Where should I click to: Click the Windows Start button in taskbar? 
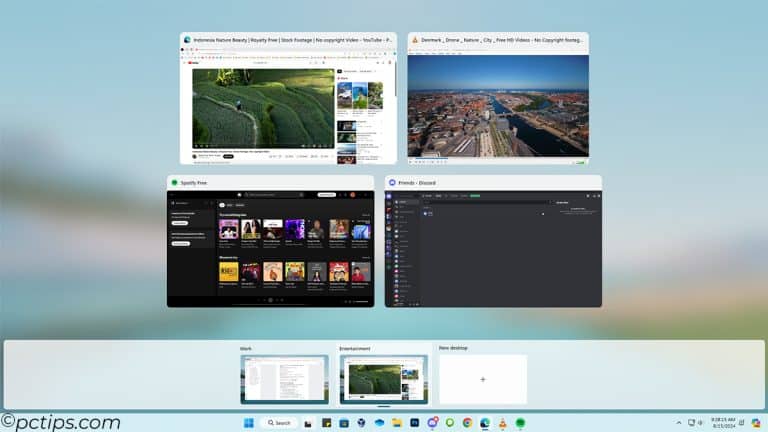click(248, 423)
